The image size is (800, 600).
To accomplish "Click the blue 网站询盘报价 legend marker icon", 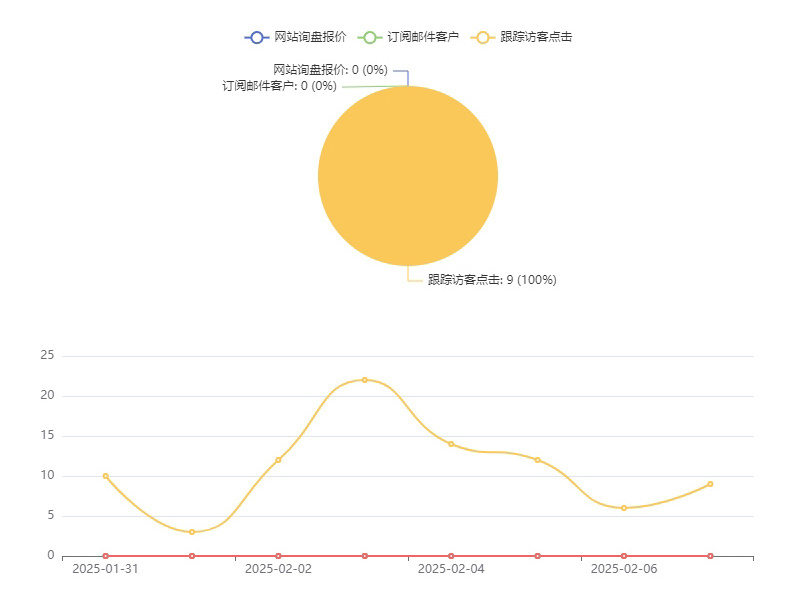I will [x=257, y=37].
